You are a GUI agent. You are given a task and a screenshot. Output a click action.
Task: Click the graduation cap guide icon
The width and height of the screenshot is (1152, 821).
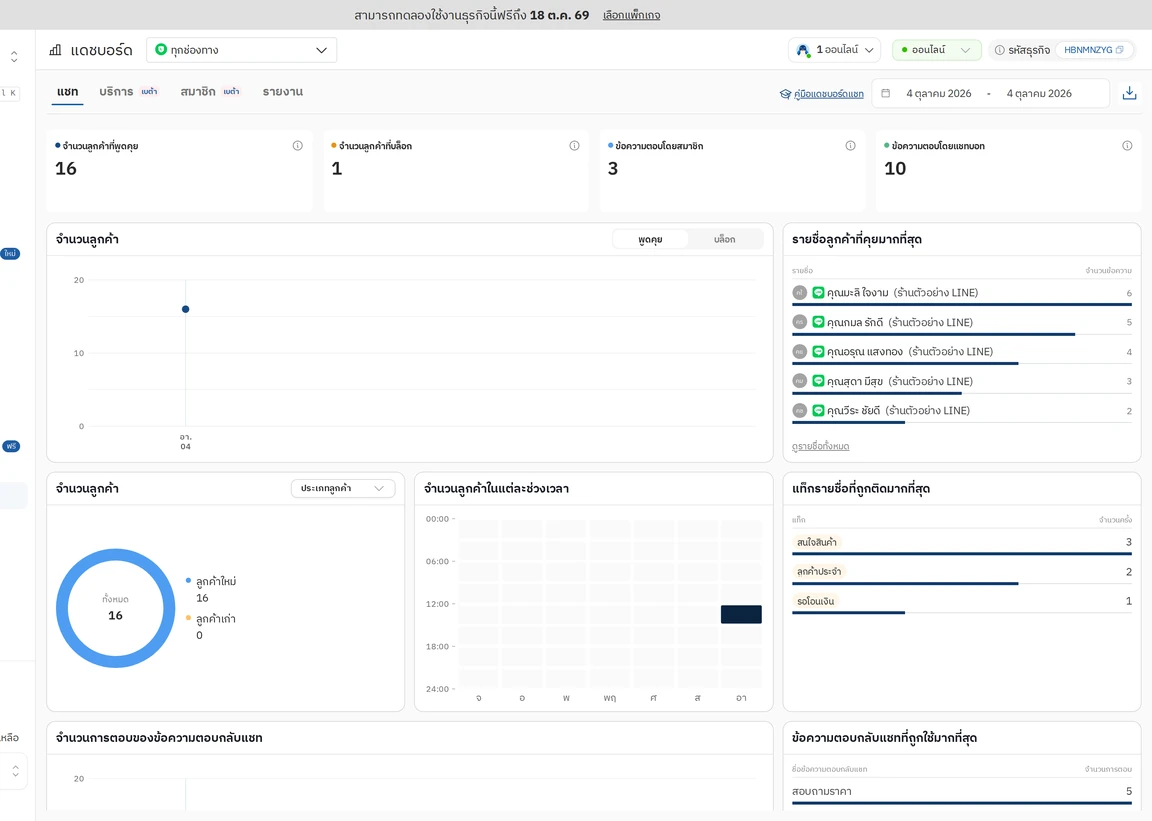click(785, 94)
